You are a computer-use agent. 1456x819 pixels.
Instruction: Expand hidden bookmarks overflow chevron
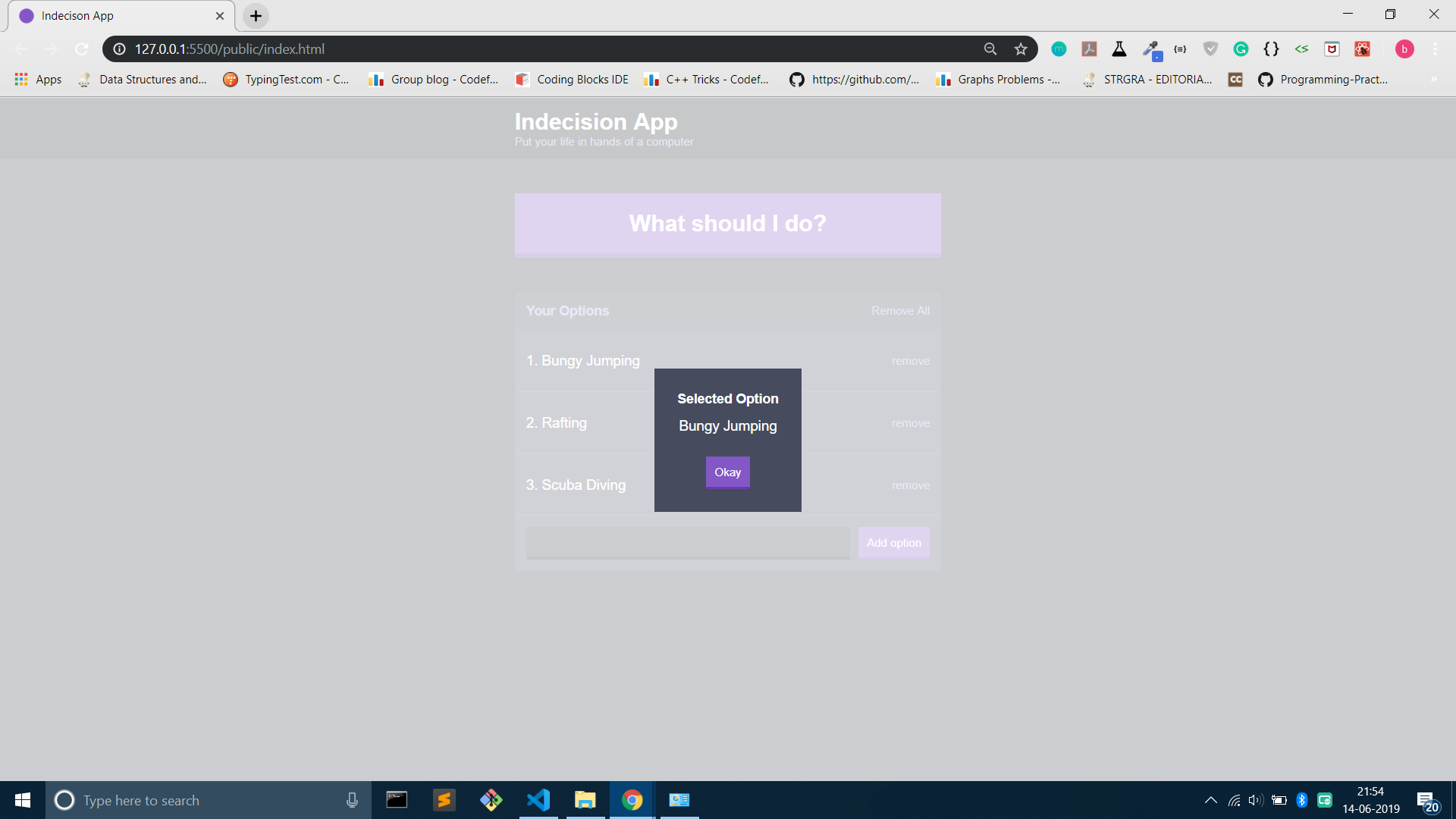pyautogui.click(x=1434, y=80)
